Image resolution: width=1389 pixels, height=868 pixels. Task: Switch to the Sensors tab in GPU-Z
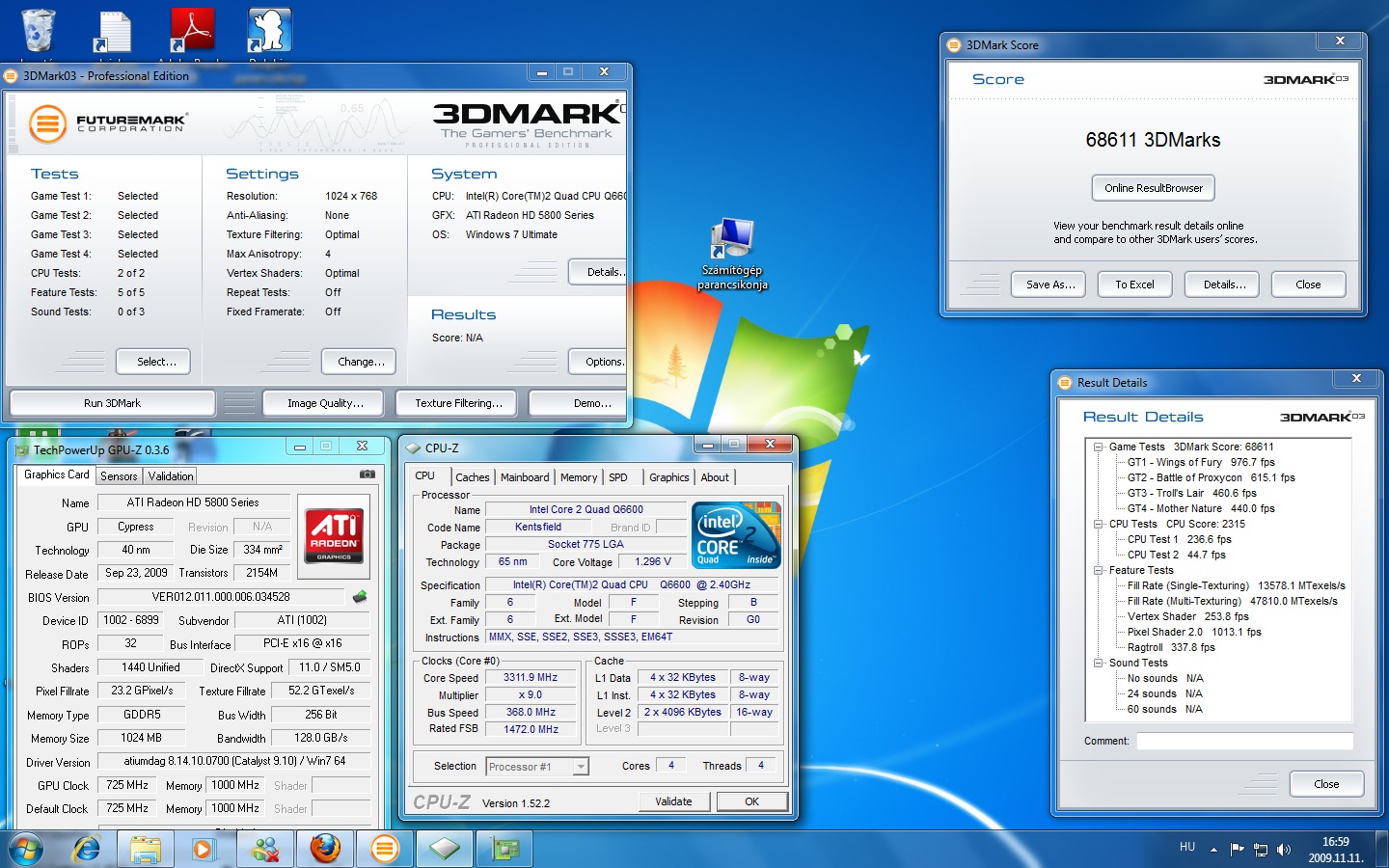coord(119,476)
